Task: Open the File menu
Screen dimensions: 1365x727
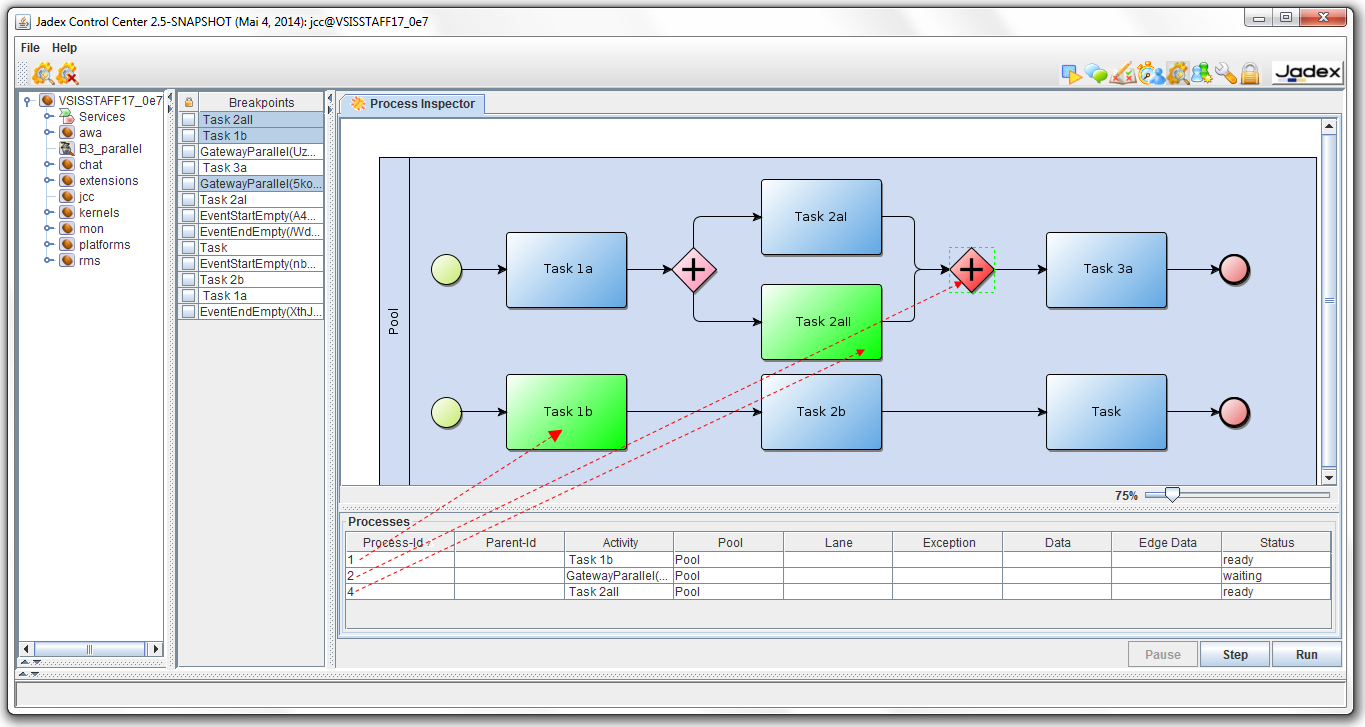Action: (x=29, y=47)
